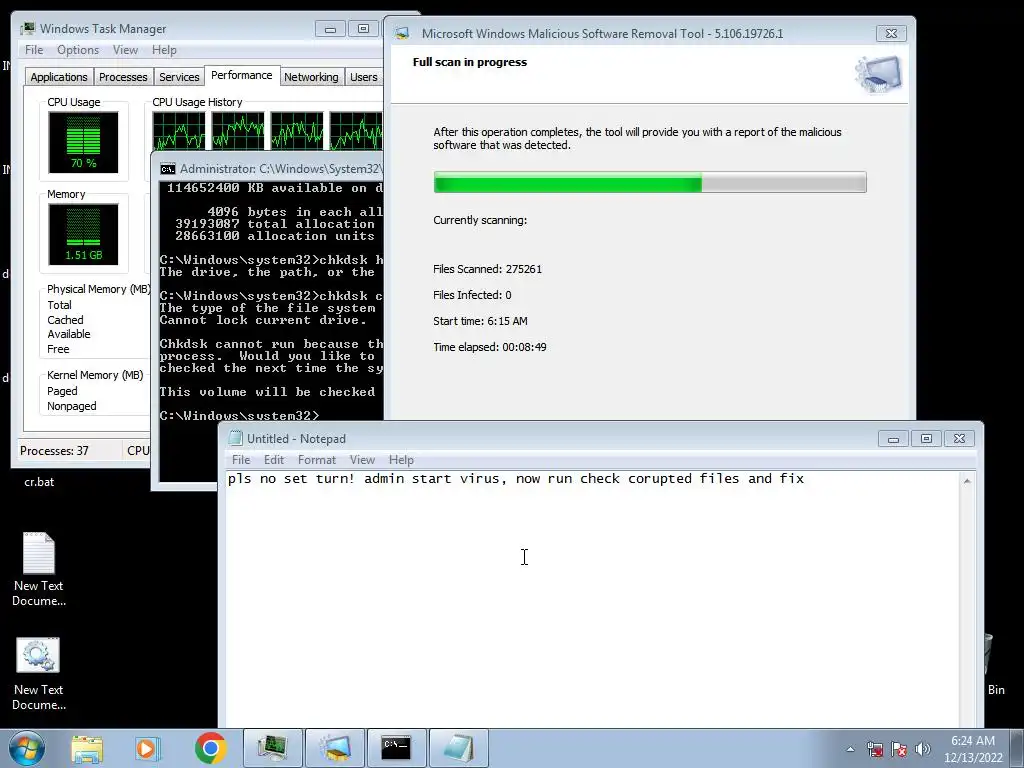Click 'Files Infected: 0' text
Image resolution: width=1024 pixels, height=768 pixels.
(x=472, y=295)
